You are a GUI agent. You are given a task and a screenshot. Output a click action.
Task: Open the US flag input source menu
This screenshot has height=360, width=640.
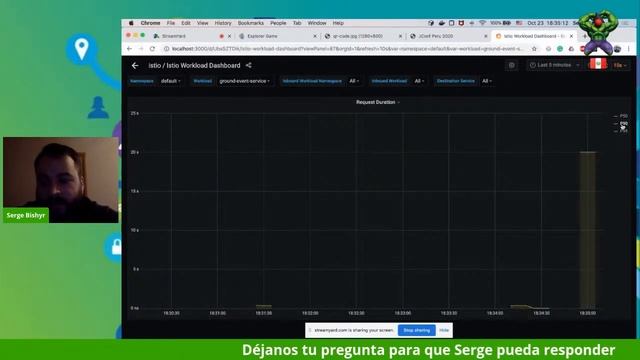[519, 23]
